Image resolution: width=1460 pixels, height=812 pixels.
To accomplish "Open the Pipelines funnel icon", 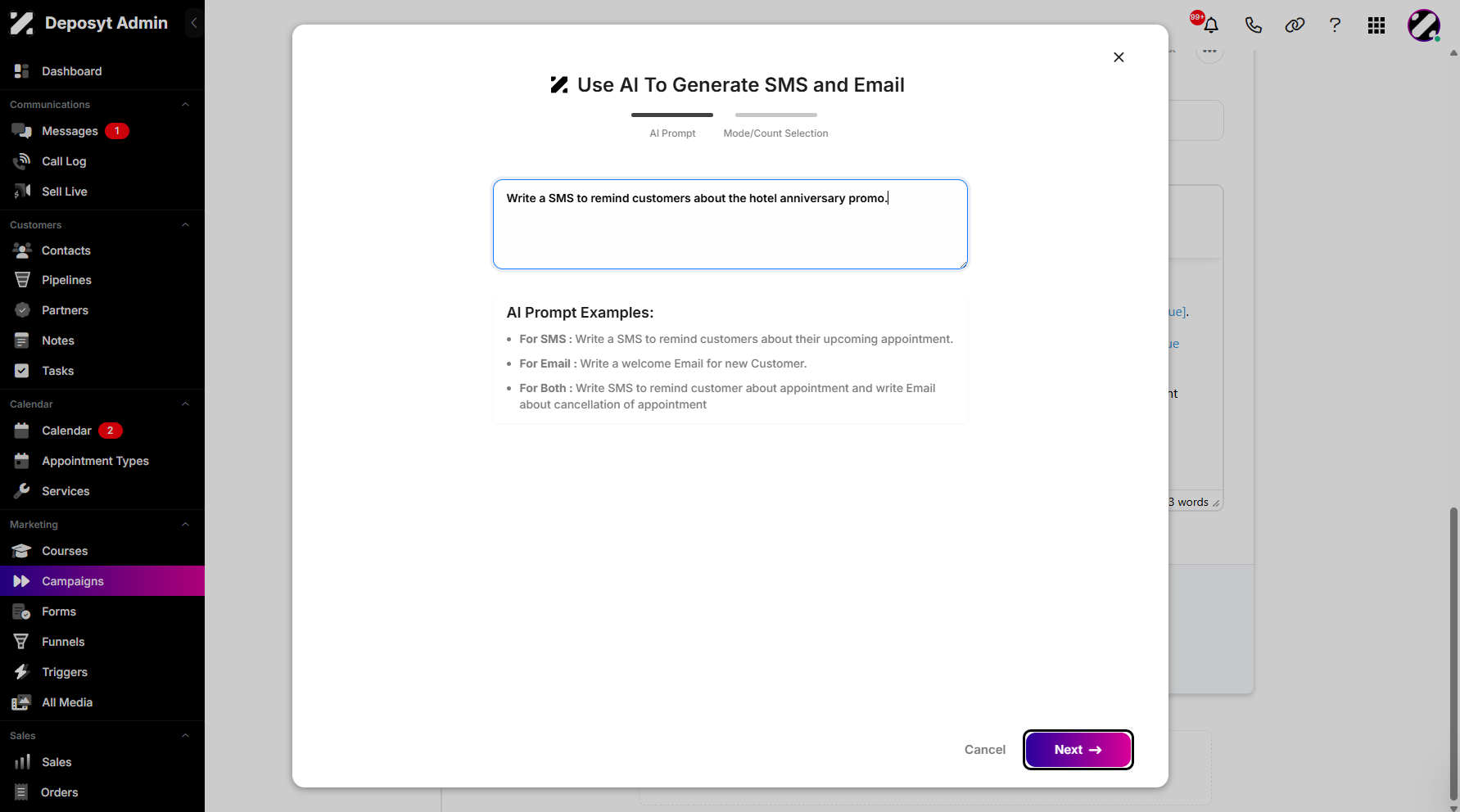I will [x=22, y=280].
